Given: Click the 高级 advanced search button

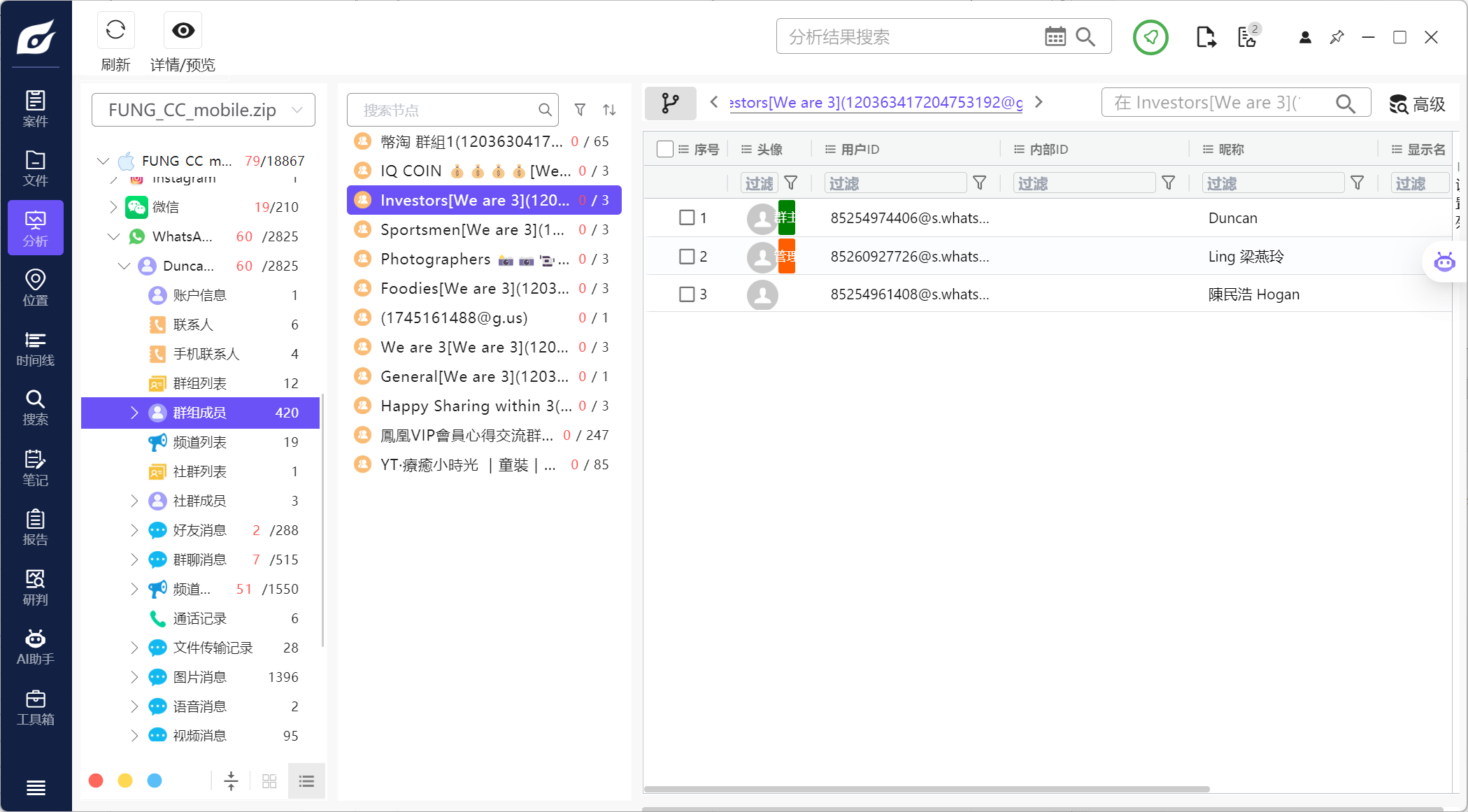Looking at the screenshot, I should click(x=1418, y=104).
